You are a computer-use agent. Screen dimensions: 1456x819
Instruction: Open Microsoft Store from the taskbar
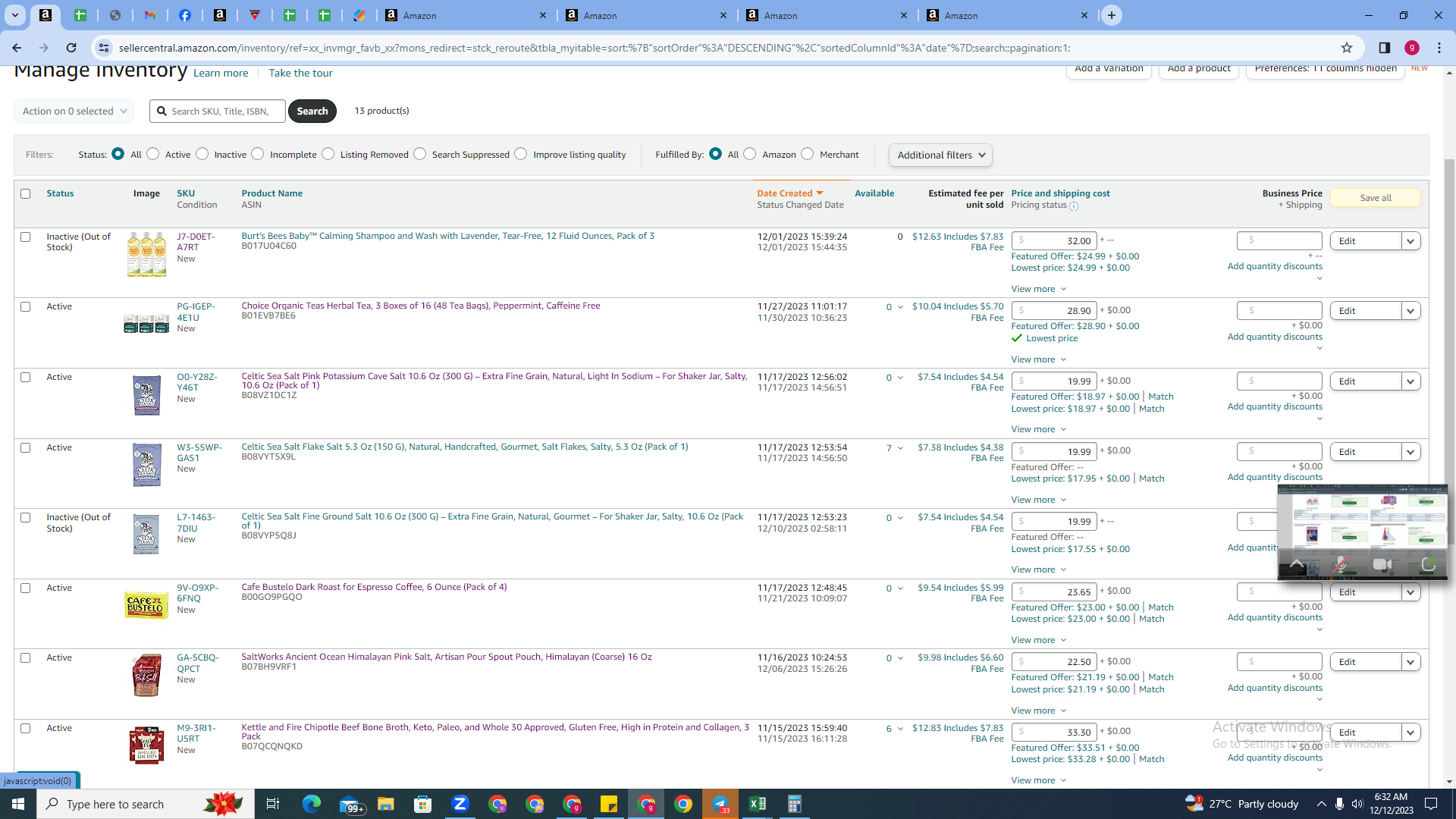(423, 804)
